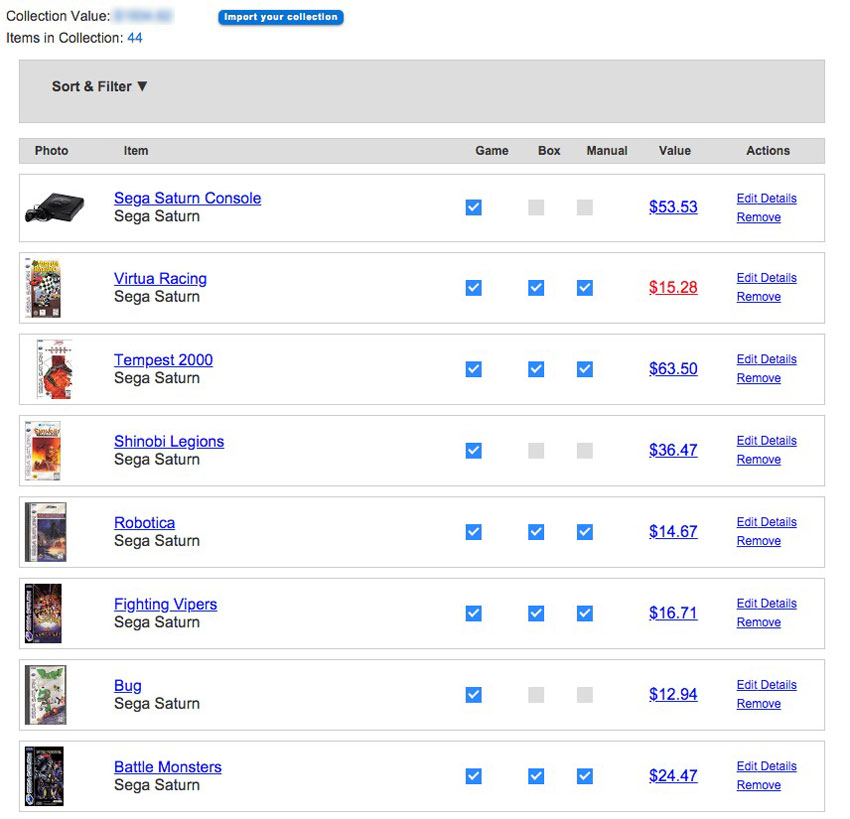The height and width of the screenshot is (819, 850).
Task: Uncheck Game checkbox for Virtua Racing
Action: click(473, 288)
